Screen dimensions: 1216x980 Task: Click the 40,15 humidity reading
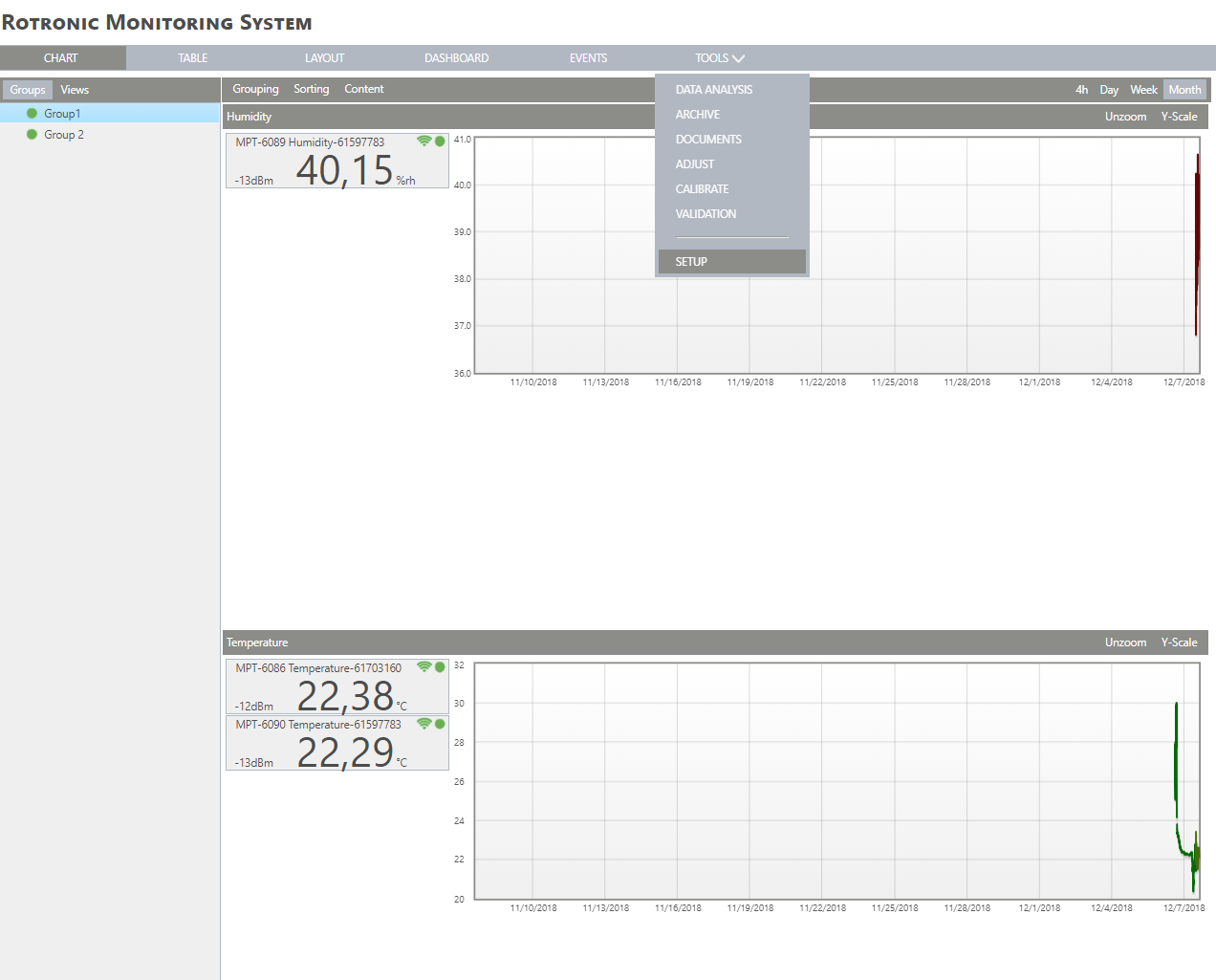(x=344, y=170)
